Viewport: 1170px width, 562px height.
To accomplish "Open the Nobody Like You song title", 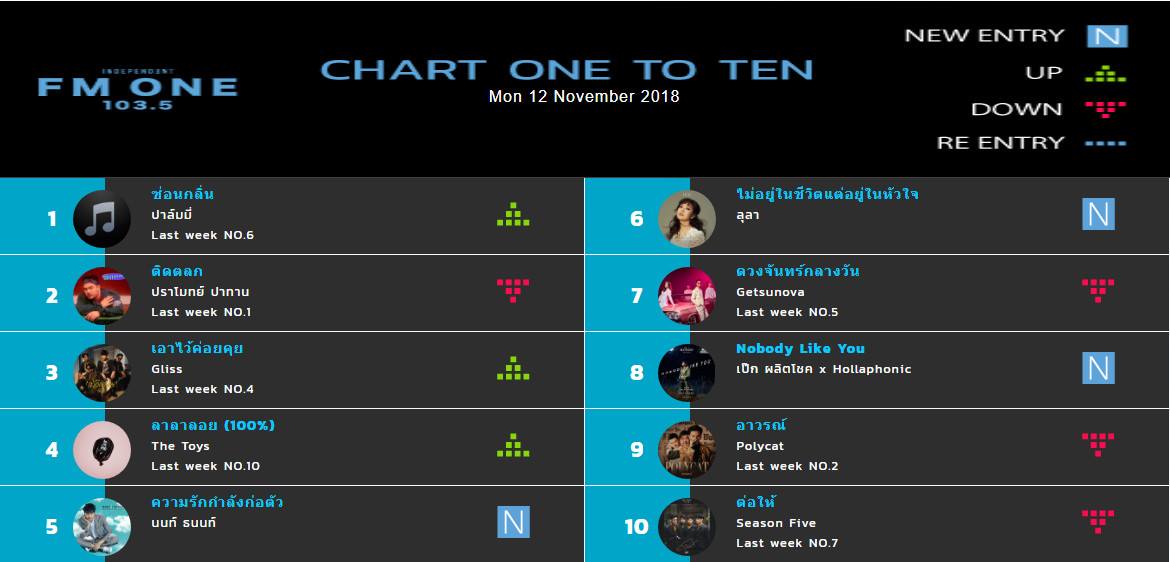I will tap(800, 349).
